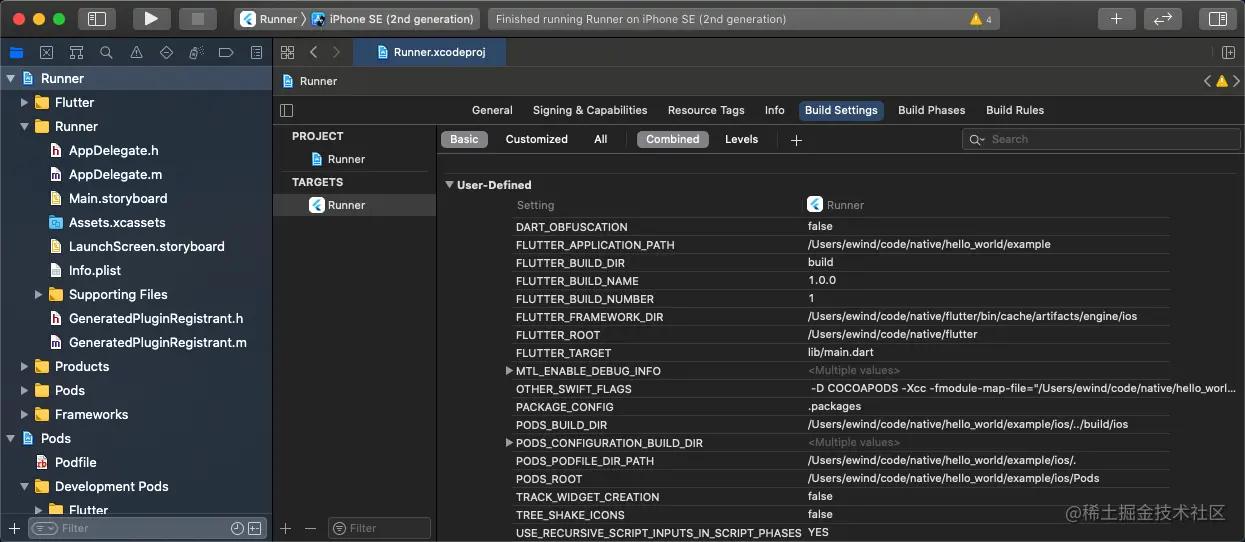Open the Build Rules tab

pos(1015,110)
